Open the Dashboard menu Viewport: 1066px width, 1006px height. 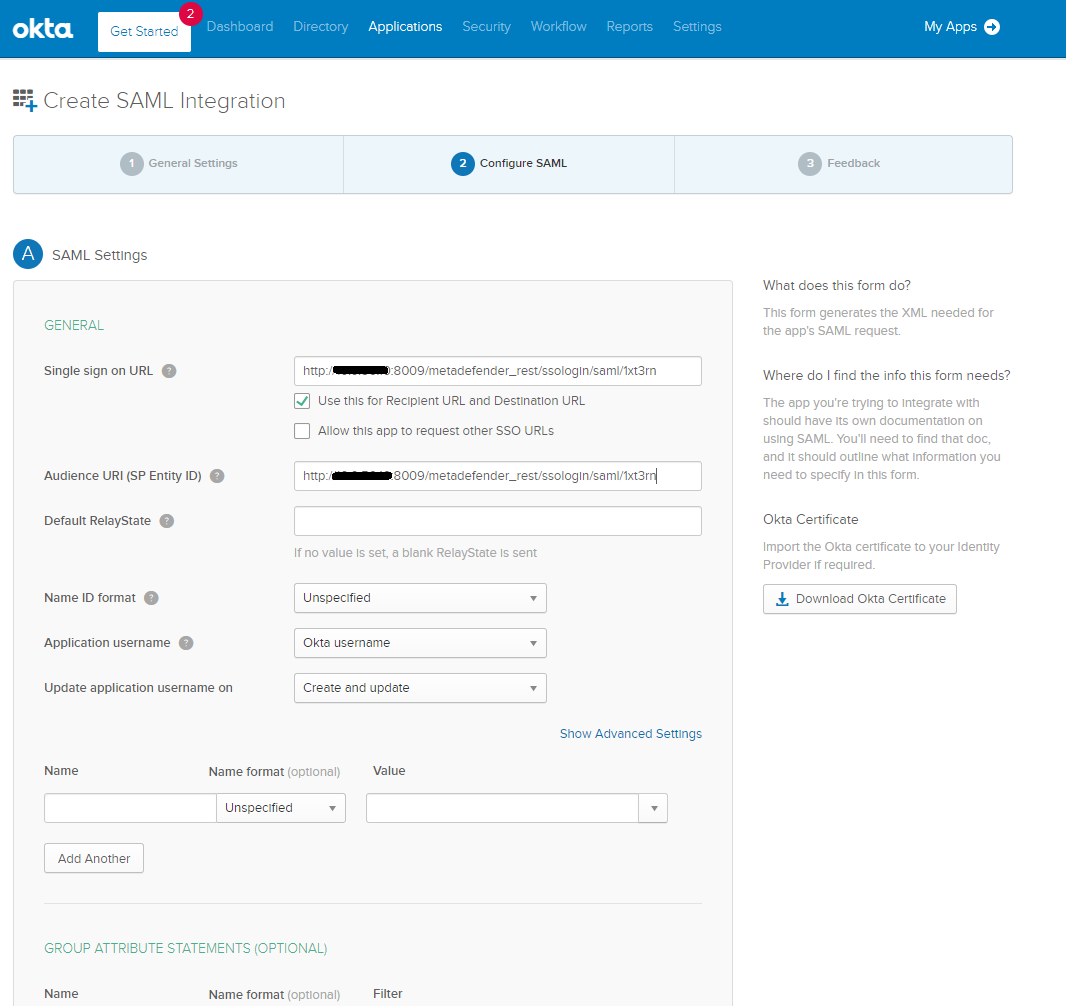point(240,27)
